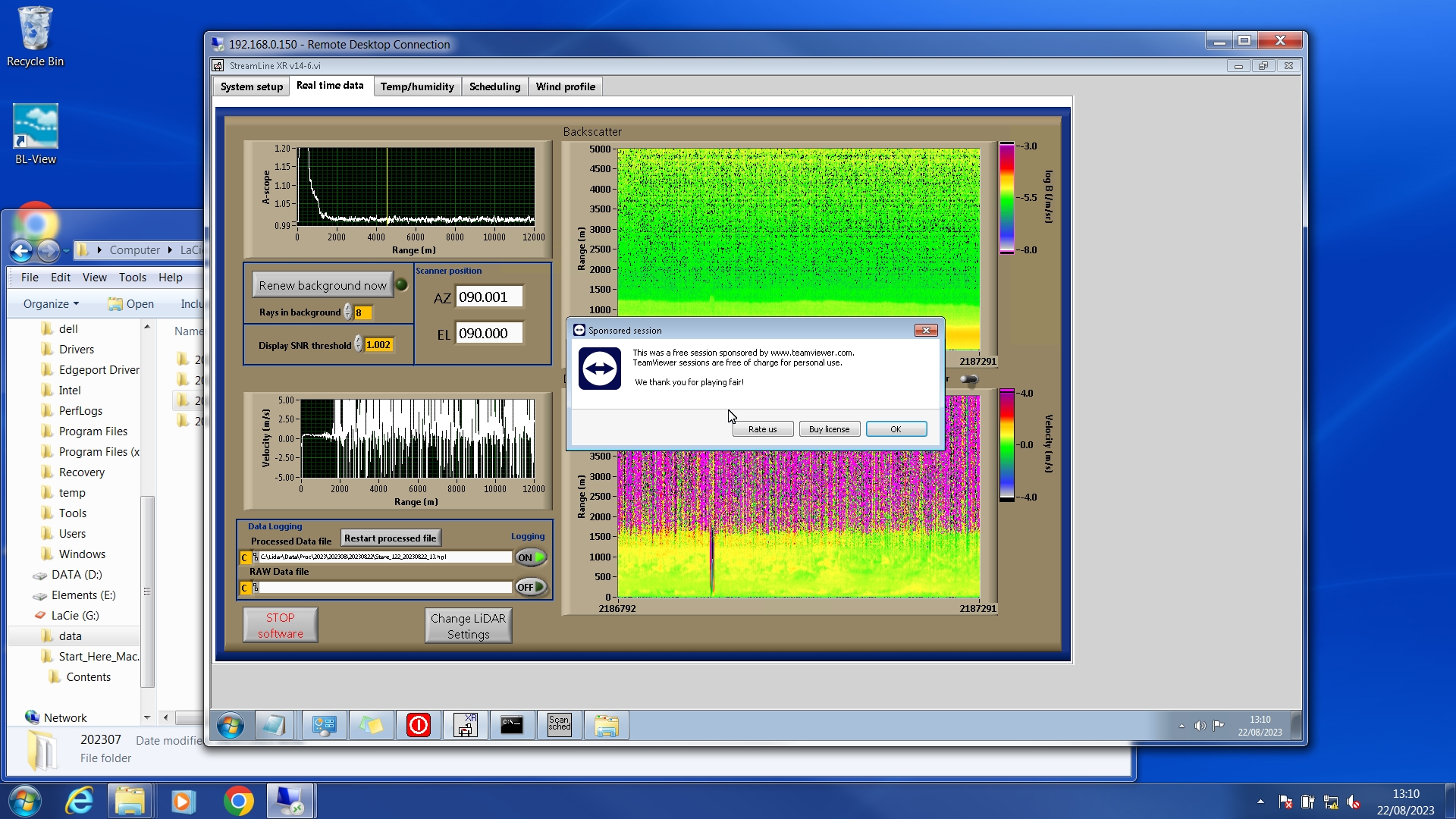1456x819 pixels.
Task: Click OK in Sponsored session dialog
Action: pyautogui.click(x=896, y=429)
